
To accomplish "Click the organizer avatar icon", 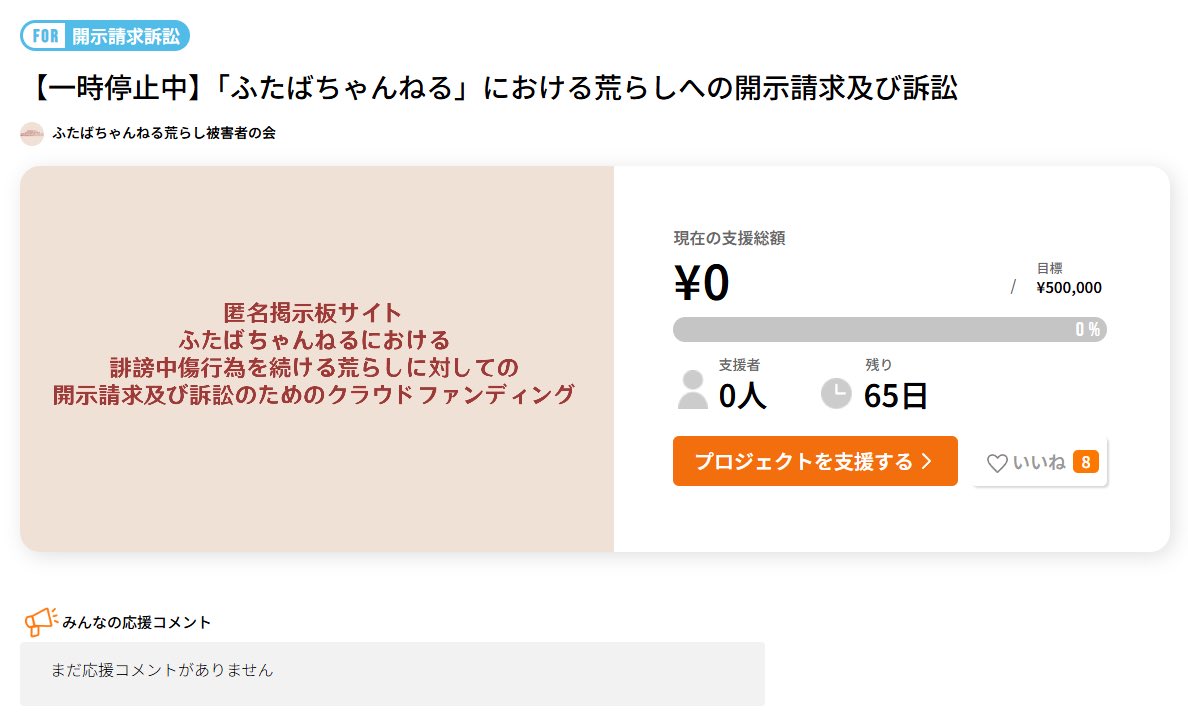I will pos(32,133).
